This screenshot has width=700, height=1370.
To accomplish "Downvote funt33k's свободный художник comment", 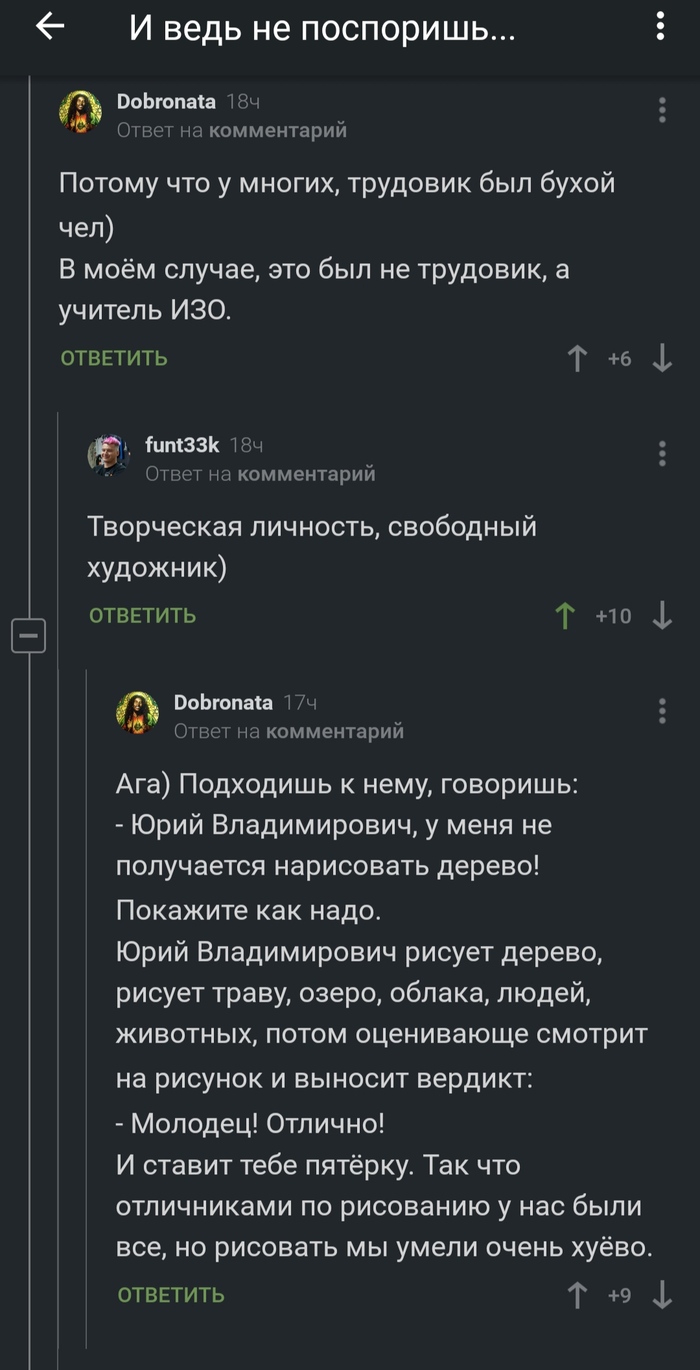I will [662, 616].
